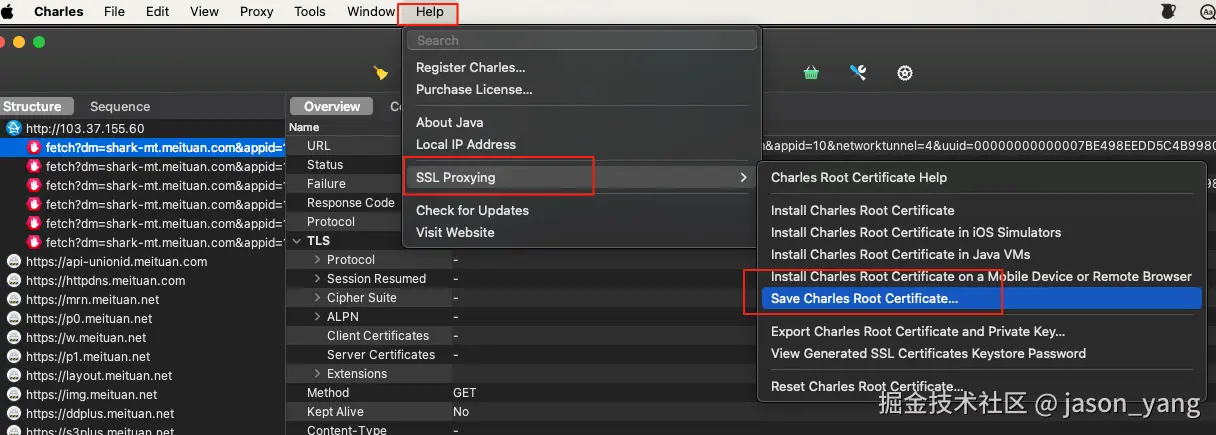
Task: Open the Window menu
Action: 371,12
